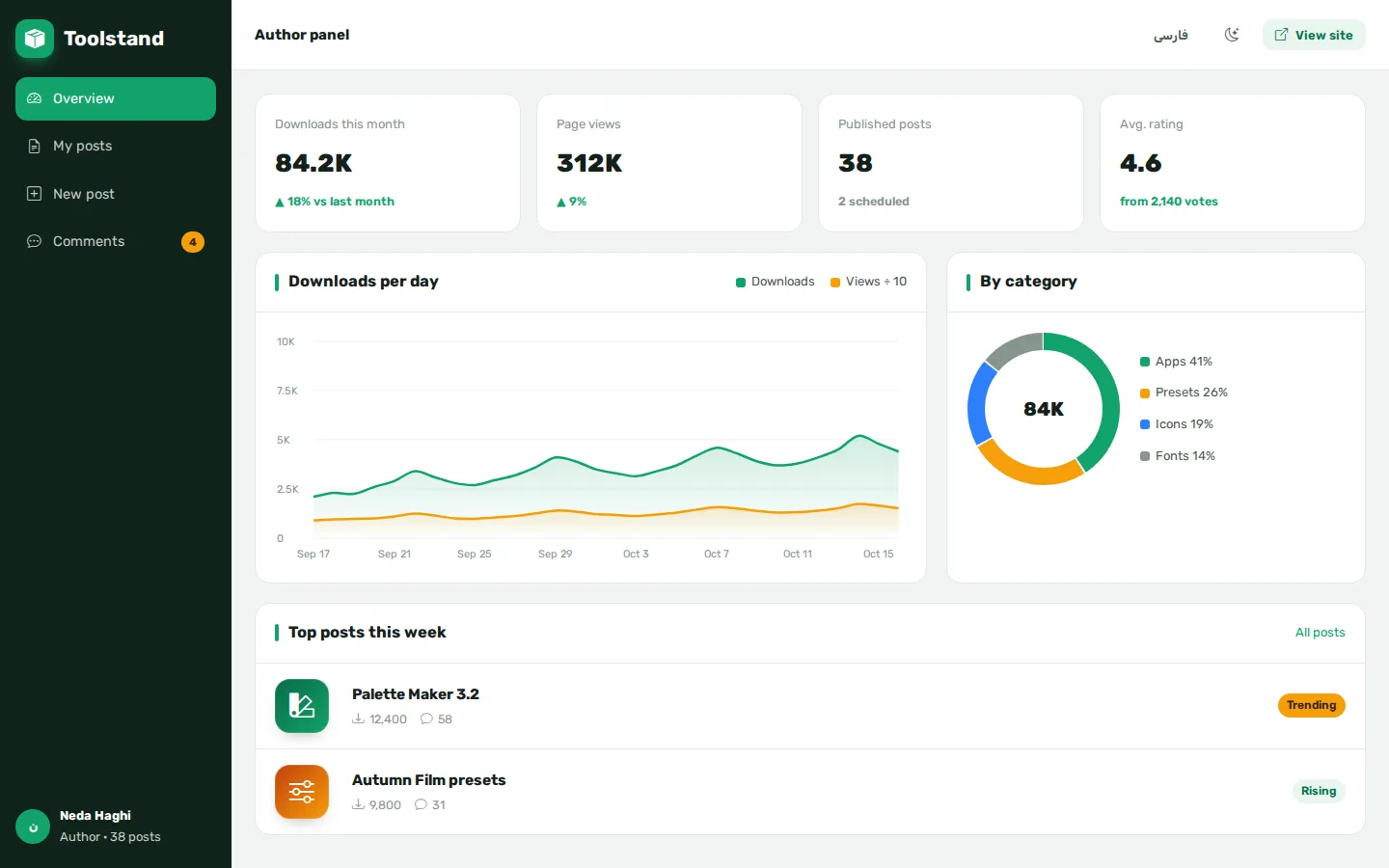Click the Overview gauge icon in sidebar
Screen dimensions: 1389x868
(34, 98)
